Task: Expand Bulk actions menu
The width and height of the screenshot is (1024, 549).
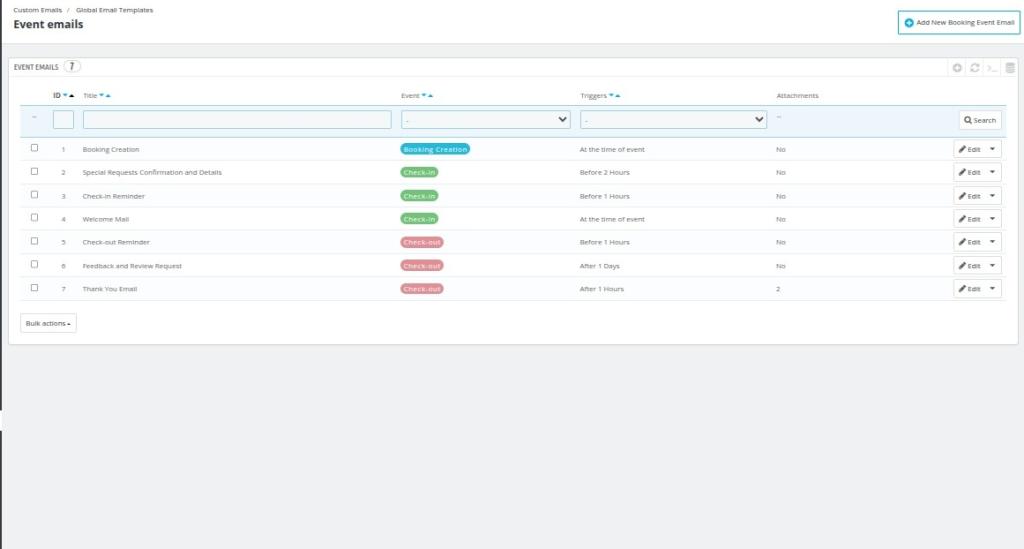Action: [48, 323]
